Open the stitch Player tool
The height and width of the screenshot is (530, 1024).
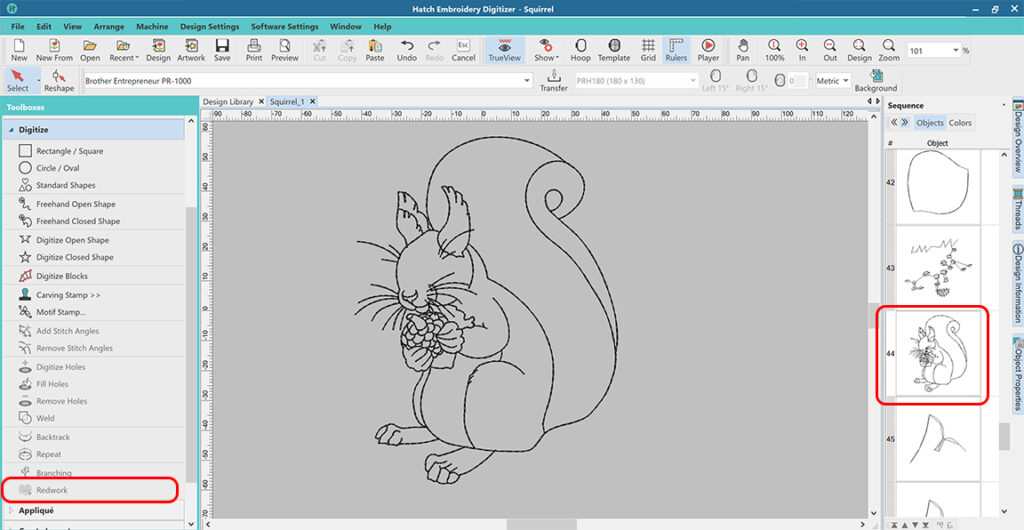click(708, 50)
